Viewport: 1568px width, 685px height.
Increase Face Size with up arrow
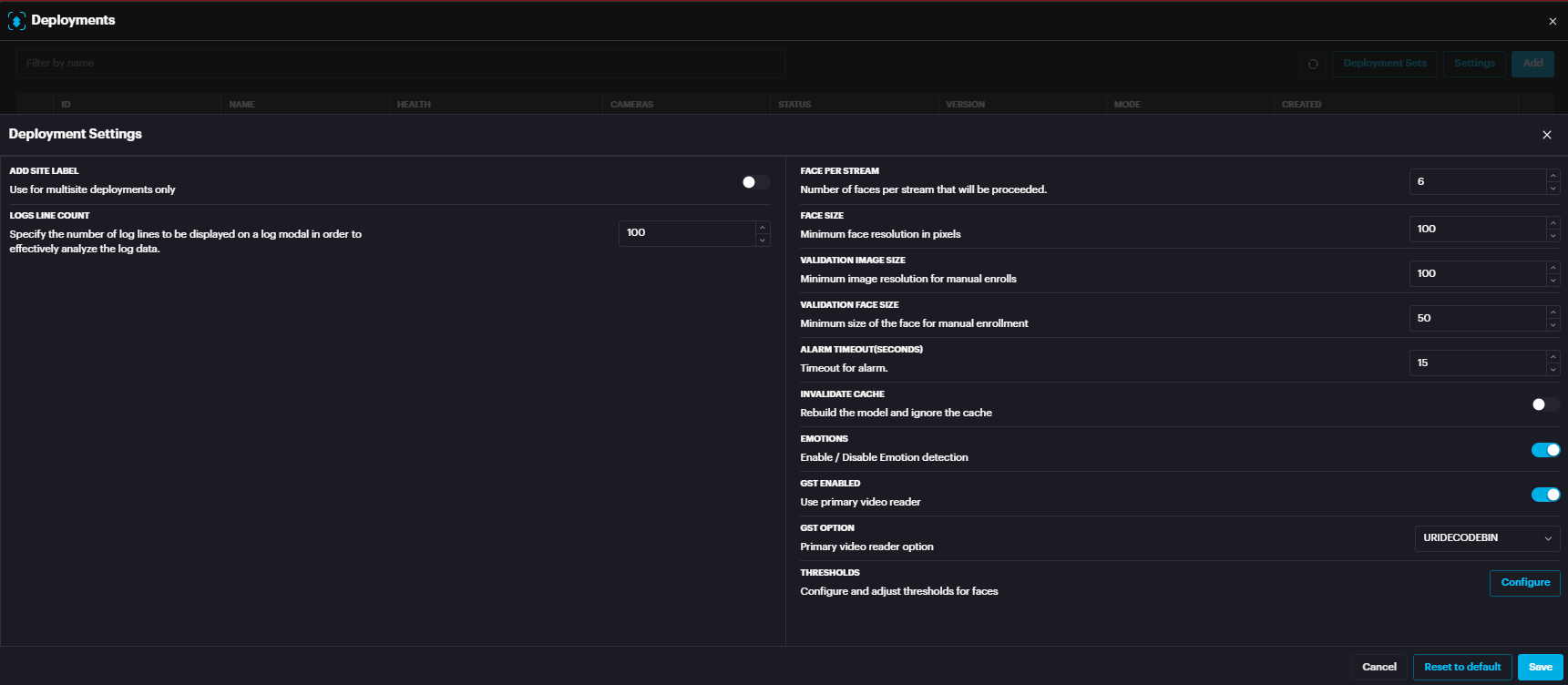tap(1553, 223)
